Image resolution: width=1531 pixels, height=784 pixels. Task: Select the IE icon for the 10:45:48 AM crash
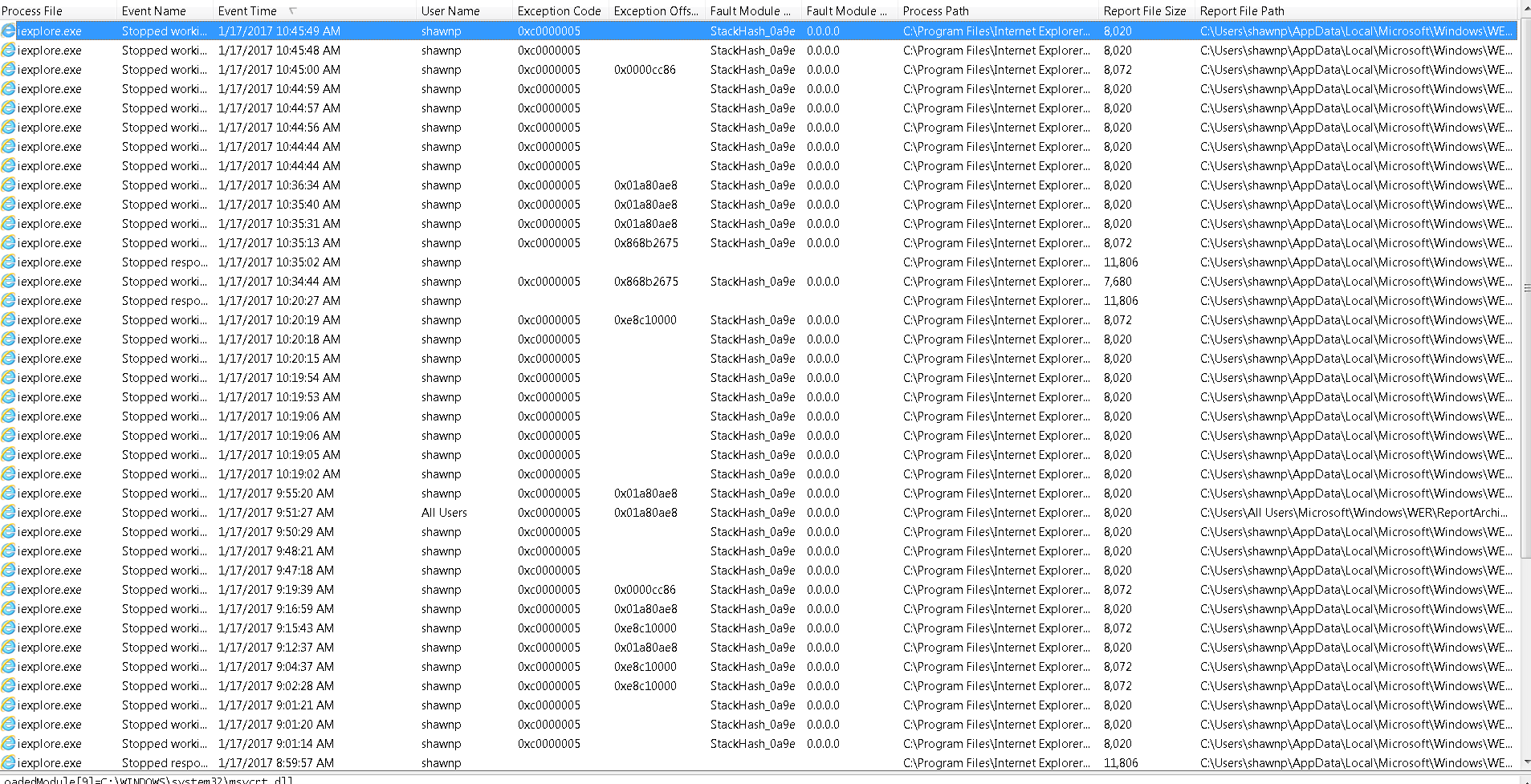pos(8,51)
